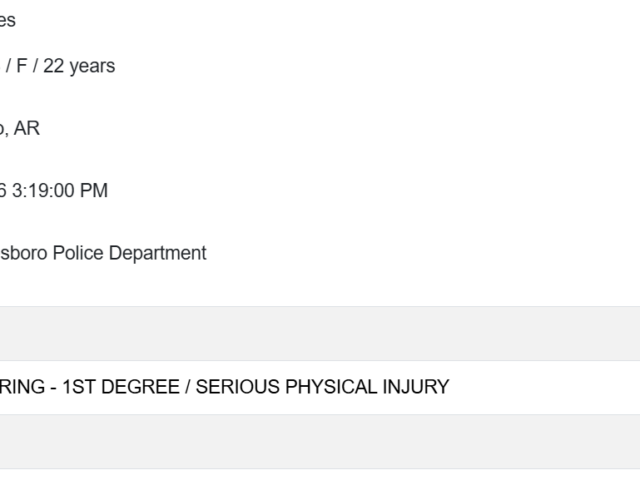Click the blank white row at bottom
The height and width of the screenshot is (480, 640).
320,475
